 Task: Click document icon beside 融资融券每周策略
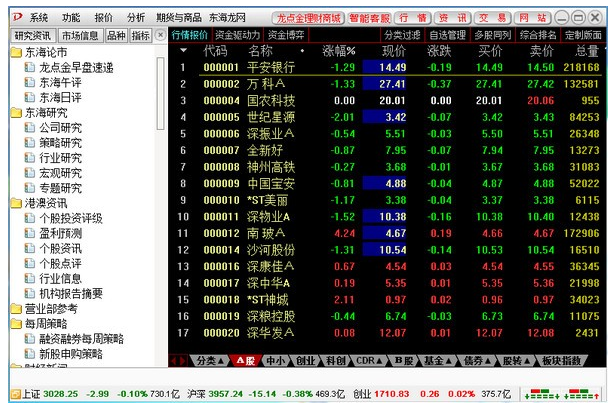[30, 339]
